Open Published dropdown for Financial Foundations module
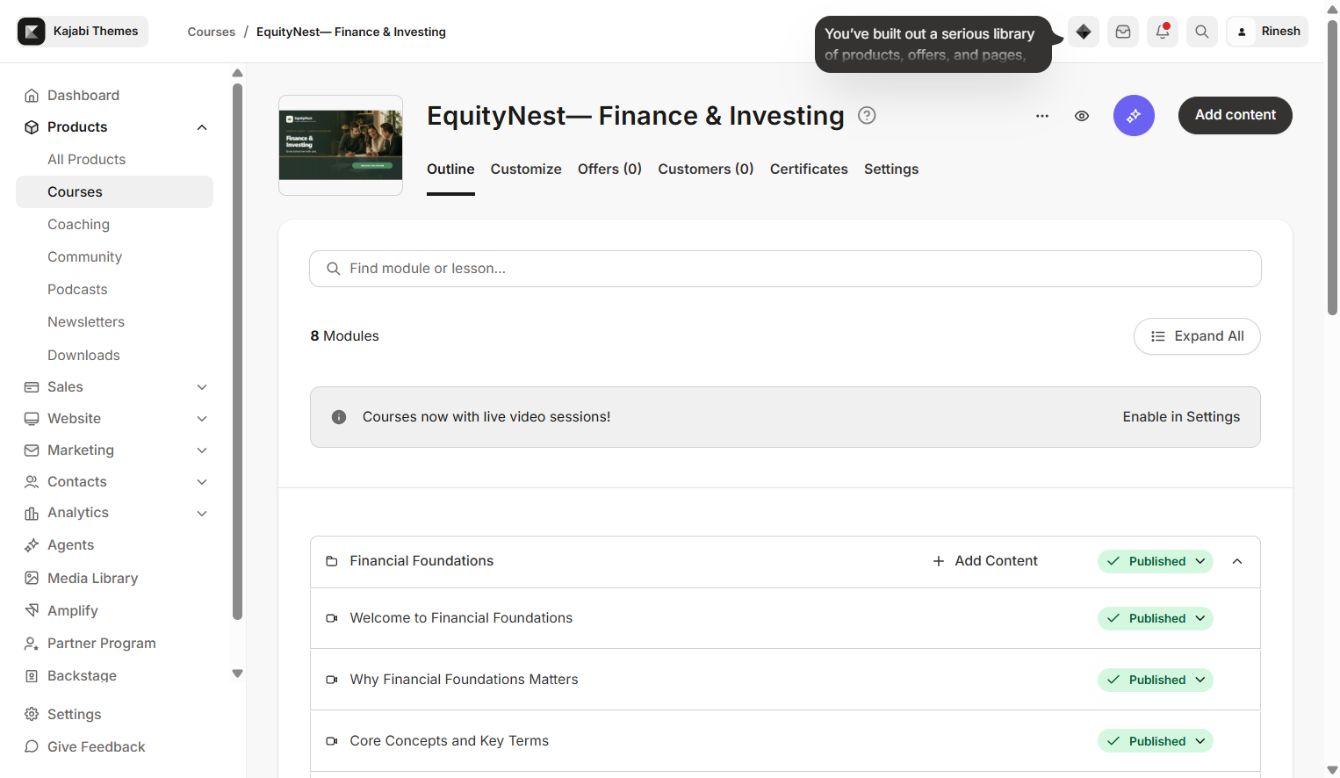 [x=1155, y=561]
